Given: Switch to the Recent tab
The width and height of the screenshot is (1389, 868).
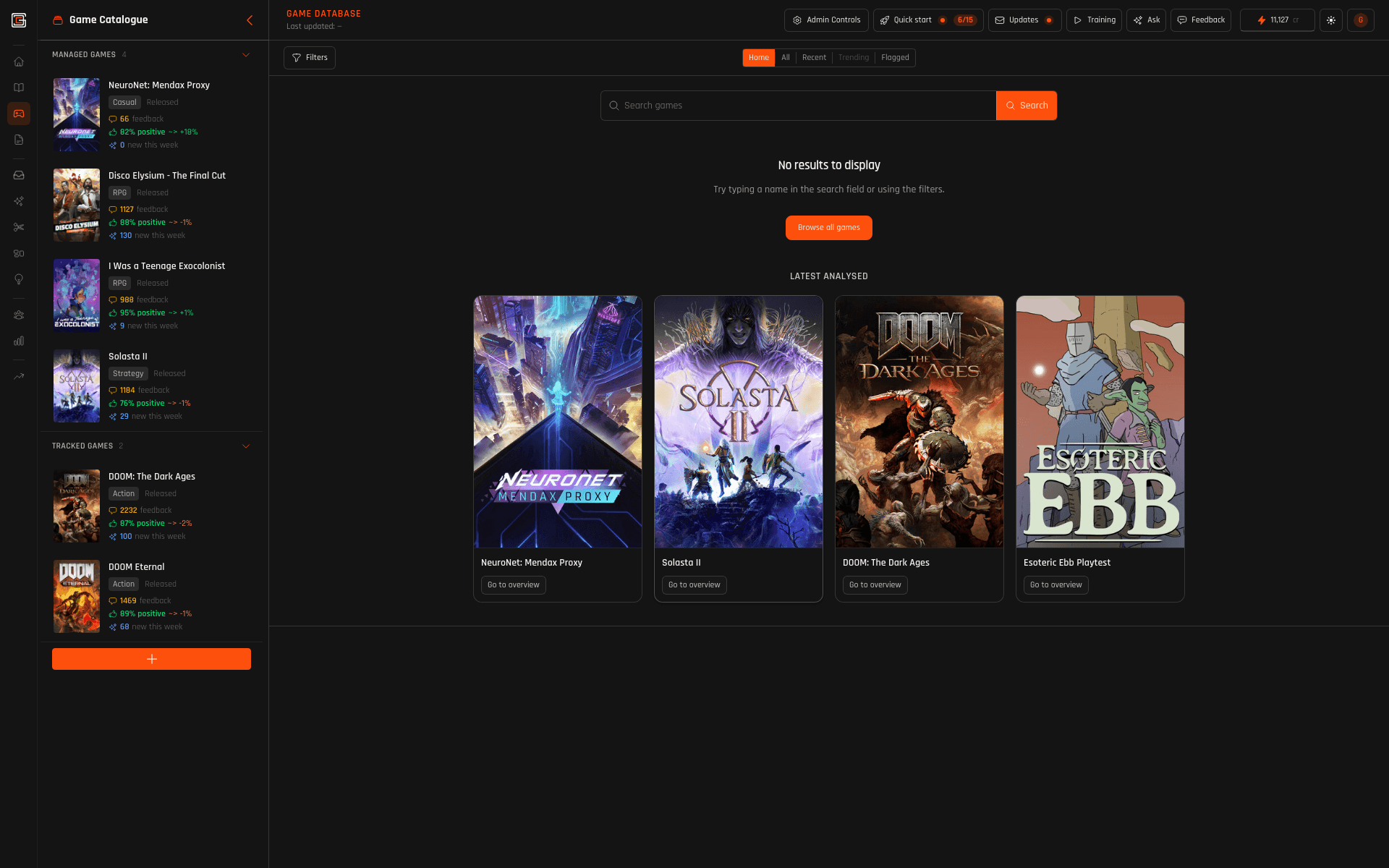Looking at the screenshot, I should pyautogui.click(x=813, y=58).
